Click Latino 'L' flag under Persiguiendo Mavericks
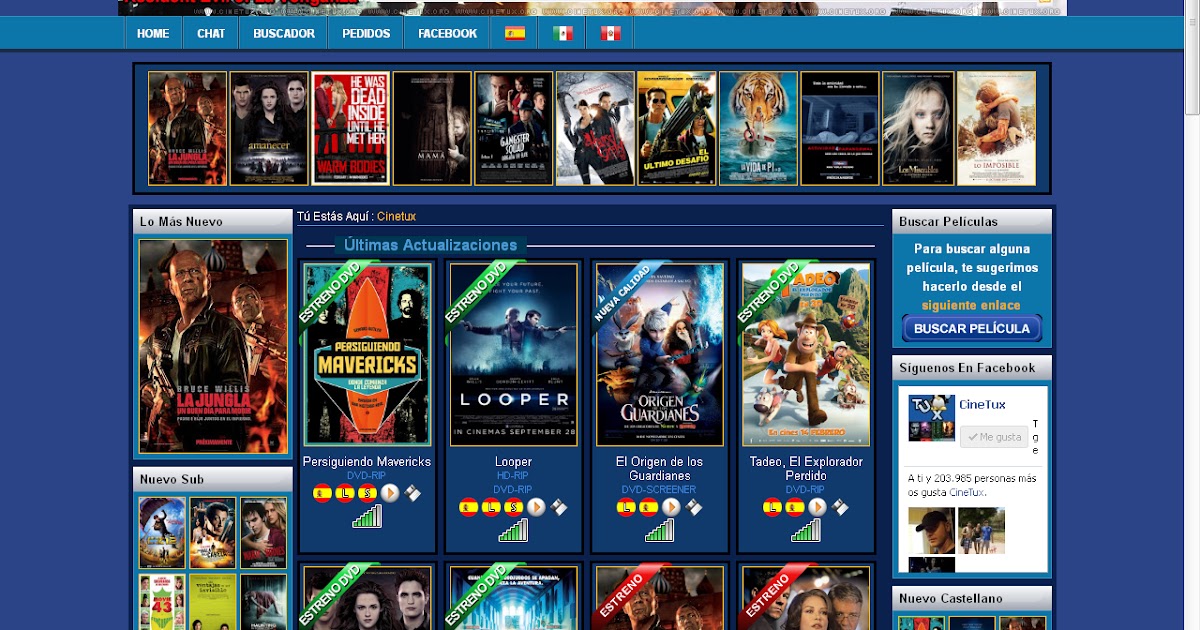 click(345, 493)
